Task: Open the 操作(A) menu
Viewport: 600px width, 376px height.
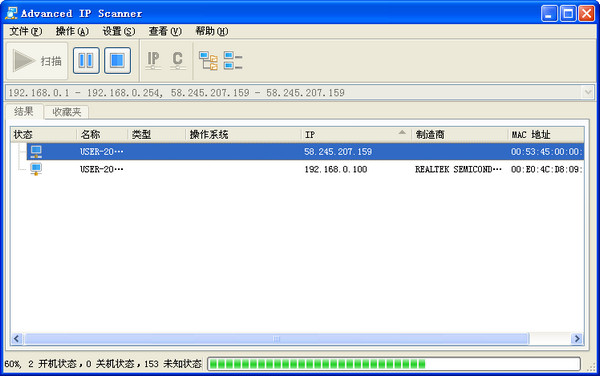Action: point(72,31)
